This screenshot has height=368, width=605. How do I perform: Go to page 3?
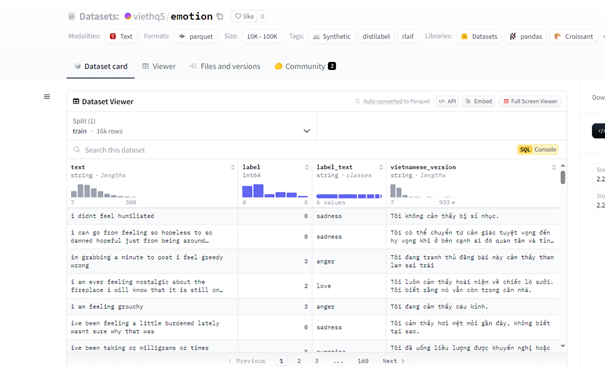317,361
